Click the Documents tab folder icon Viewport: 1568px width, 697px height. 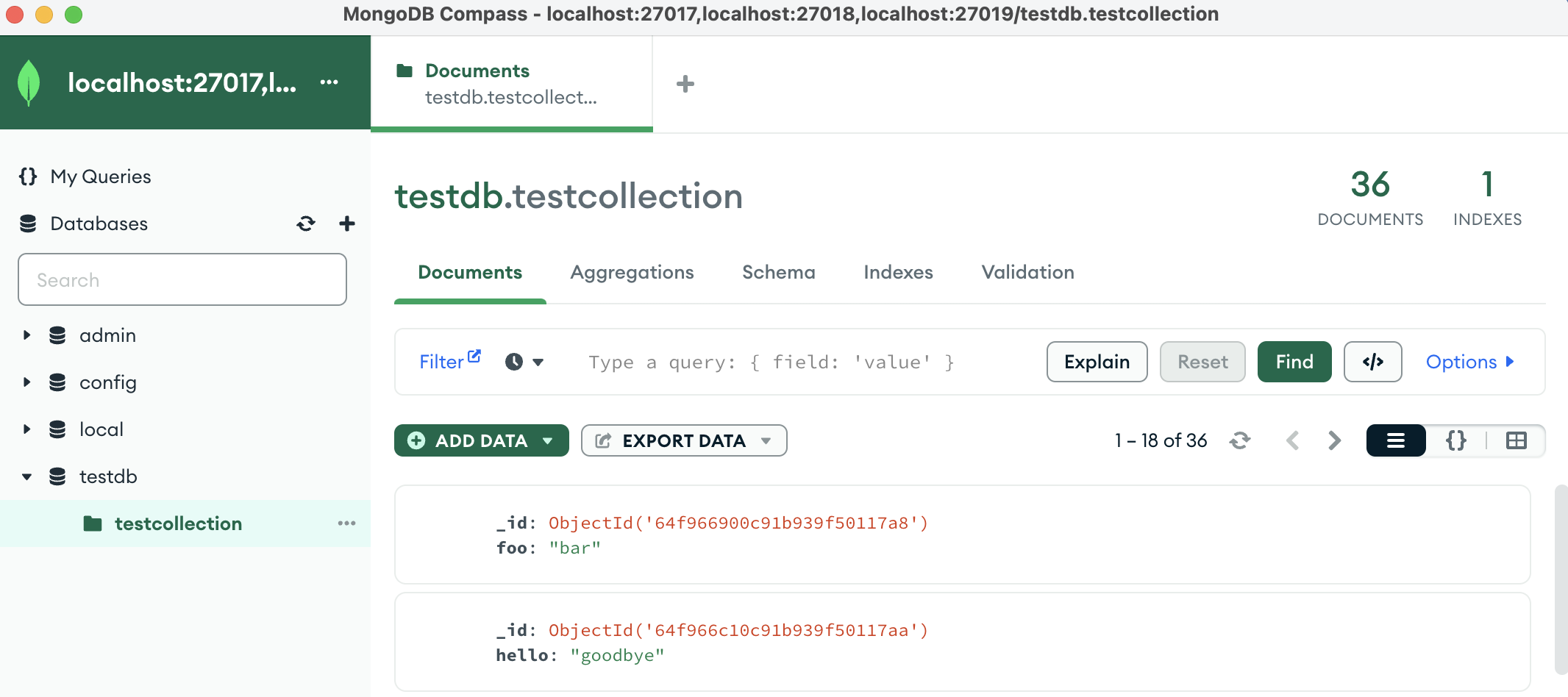[405, 71]
